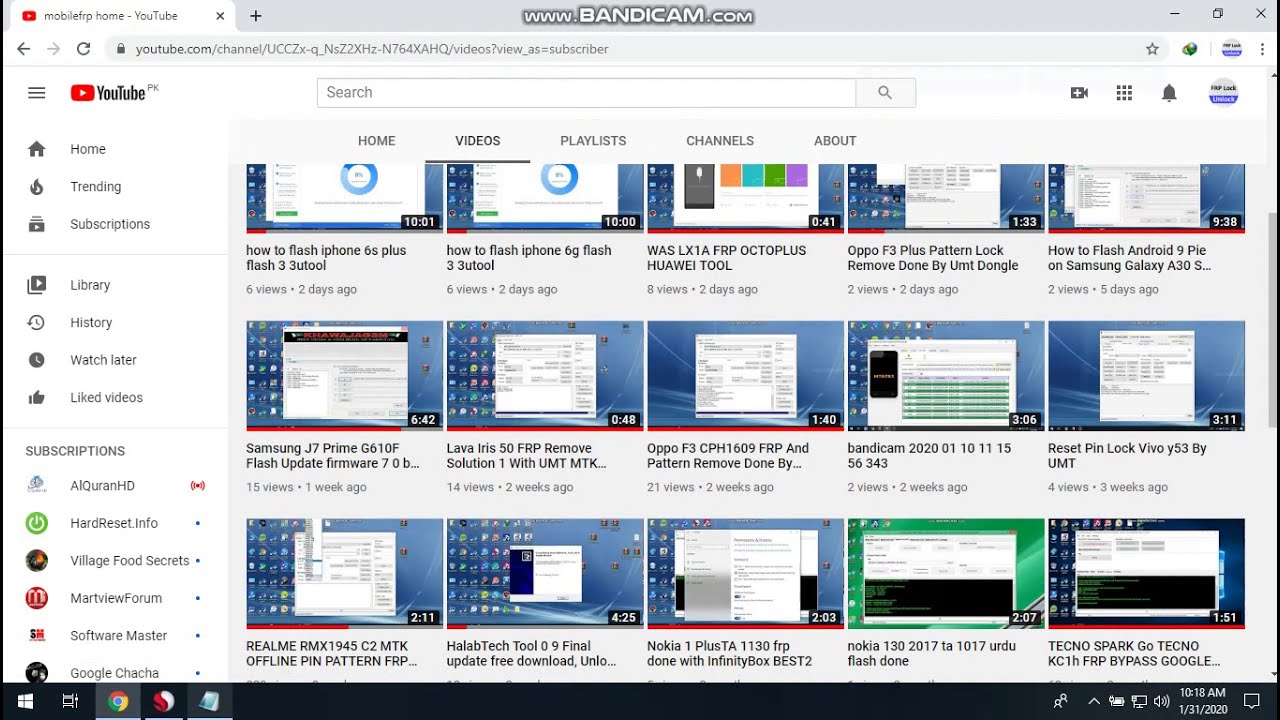1280x720 pixels.
Task: Open the CHANNELS tab
Action: coord(720,141)
